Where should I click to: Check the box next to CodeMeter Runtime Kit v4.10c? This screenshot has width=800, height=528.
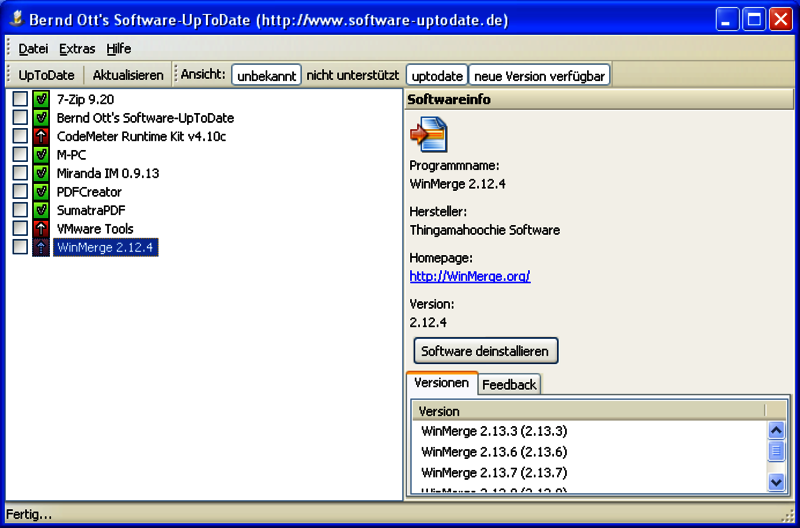20,136
